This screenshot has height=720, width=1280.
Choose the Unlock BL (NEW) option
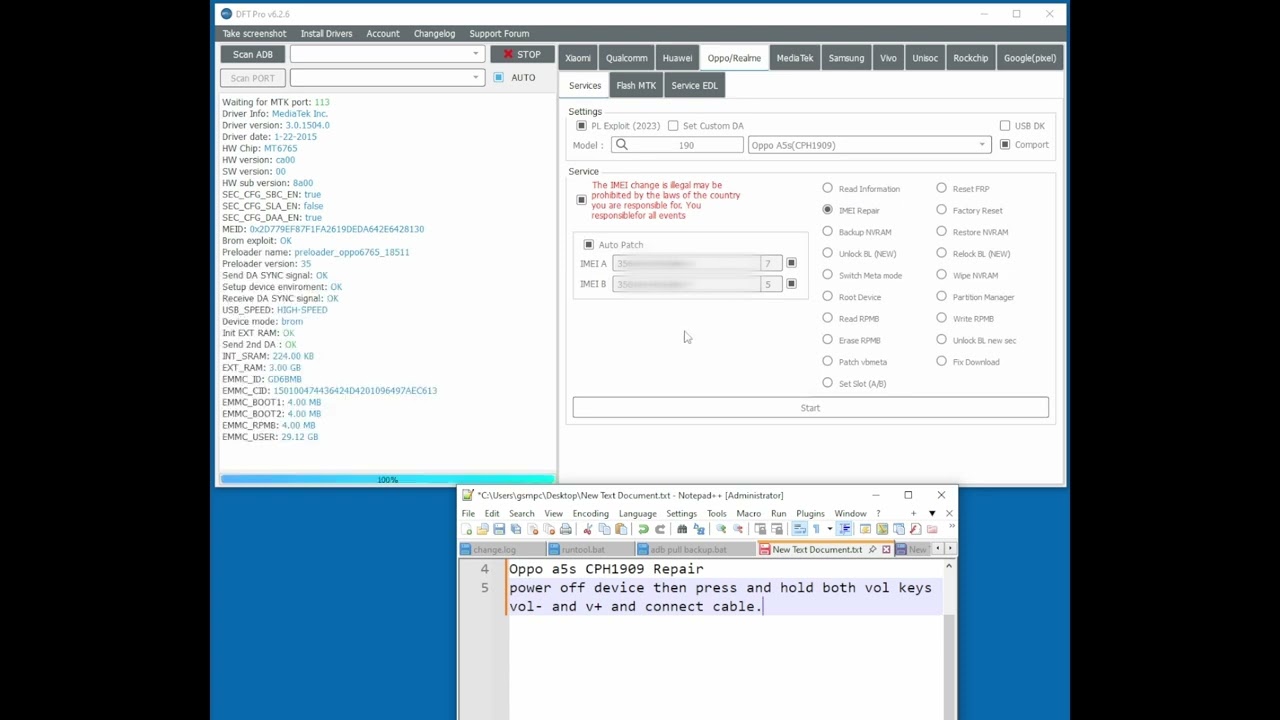(827, 253)
